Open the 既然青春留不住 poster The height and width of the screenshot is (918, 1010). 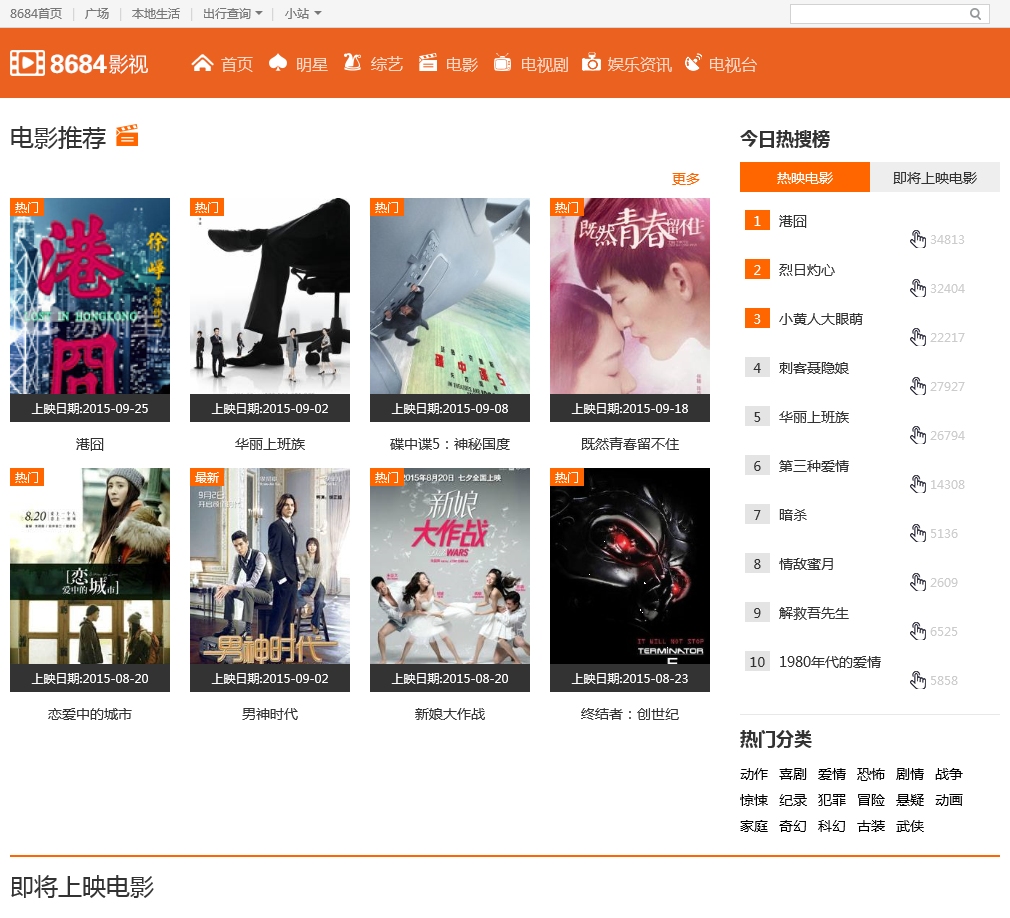(x=630, y=309)
